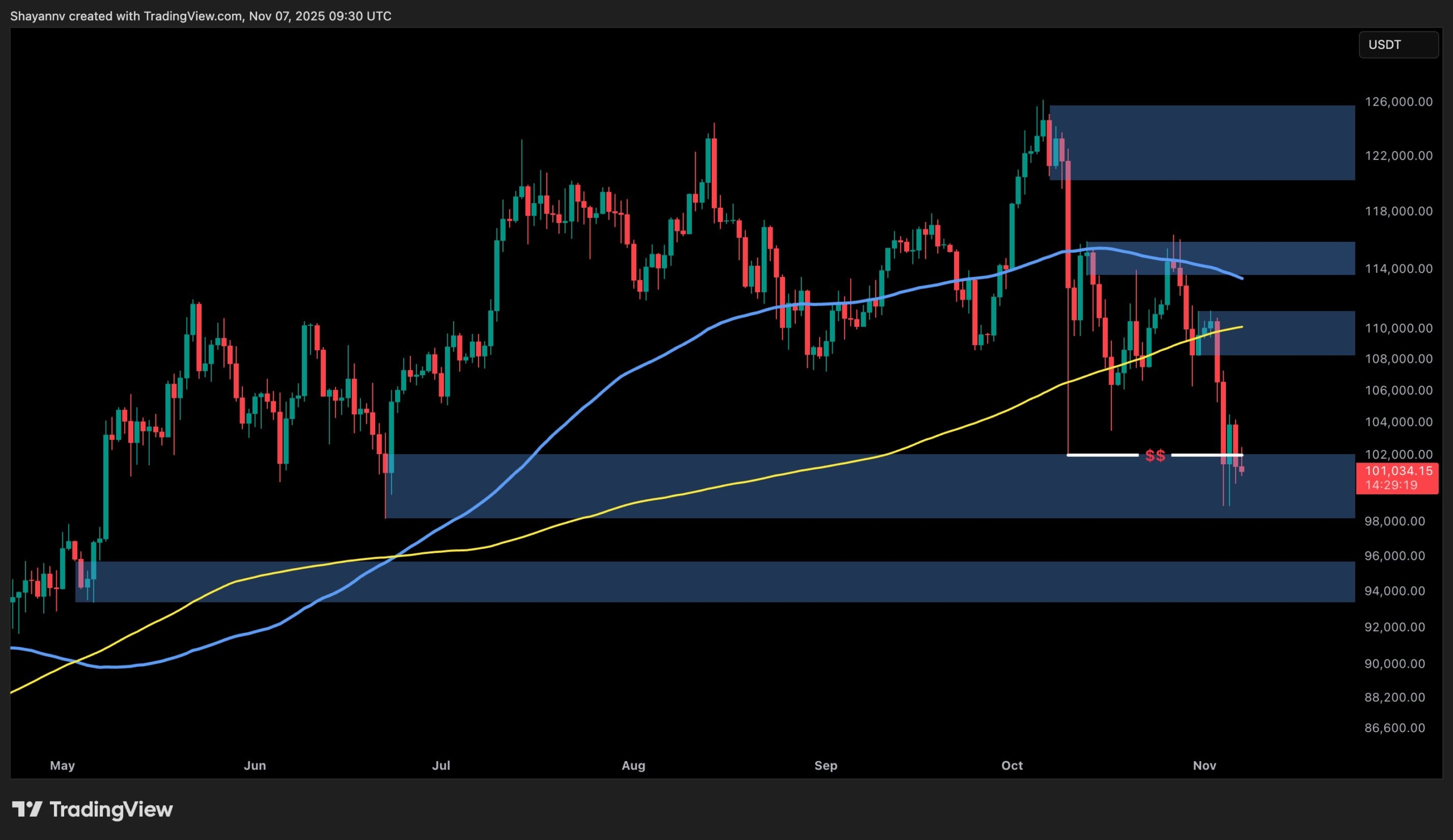Viewport: 1453px width, 840px height.
Task: Click the Oct label on the time axis
Action: (x=1012, y=766)
